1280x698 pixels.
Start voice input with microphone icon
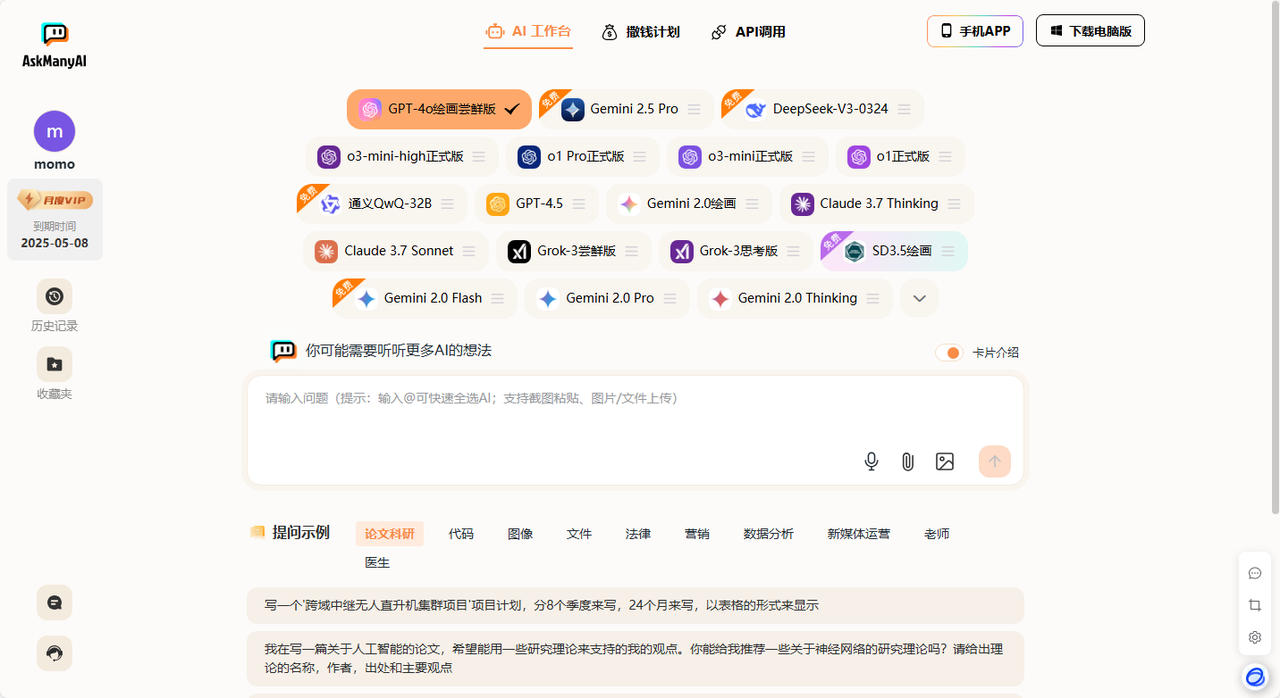pyautogui.click(x=871, y=461)
